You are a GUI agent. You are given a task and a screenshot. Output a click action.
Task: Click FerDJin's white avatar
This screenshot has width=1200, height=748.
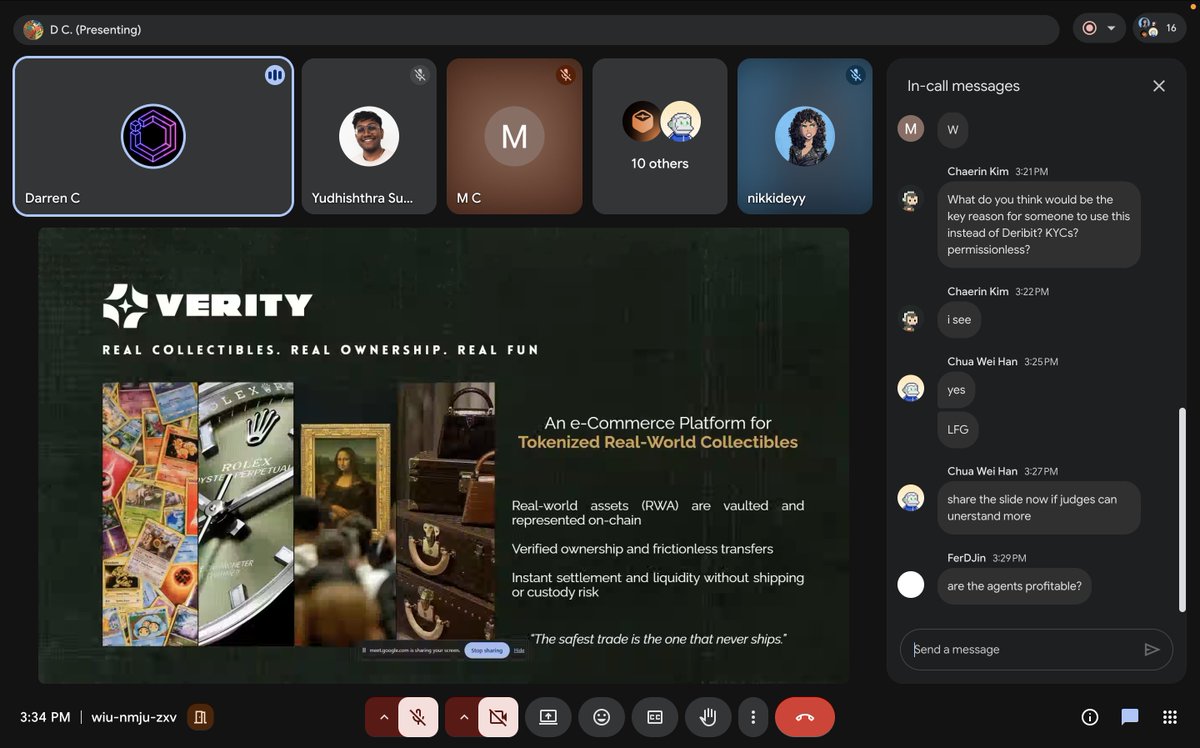(x=910, y=585)
